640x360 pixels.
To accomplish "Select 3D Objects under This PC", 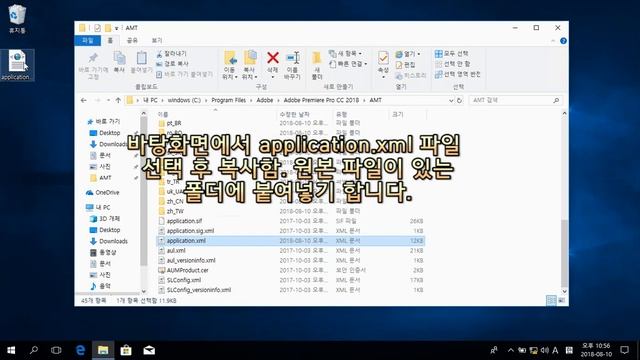I will [x=105, y=219].
